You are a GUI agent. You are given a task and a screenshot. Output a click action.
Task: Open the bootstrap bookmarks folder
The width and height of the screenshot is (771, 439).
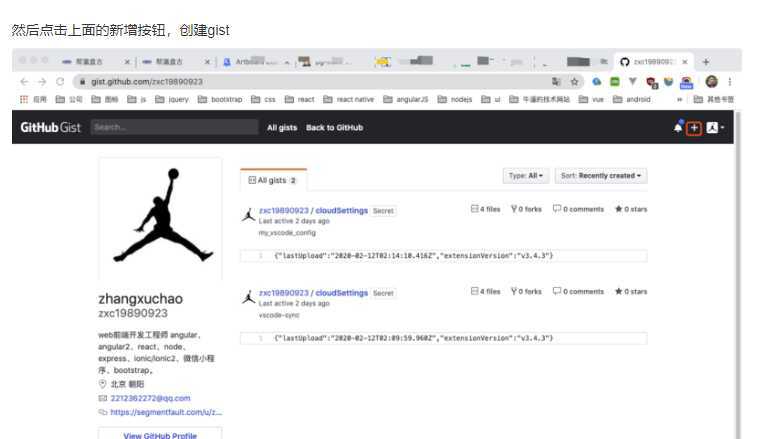click(220, 99)
